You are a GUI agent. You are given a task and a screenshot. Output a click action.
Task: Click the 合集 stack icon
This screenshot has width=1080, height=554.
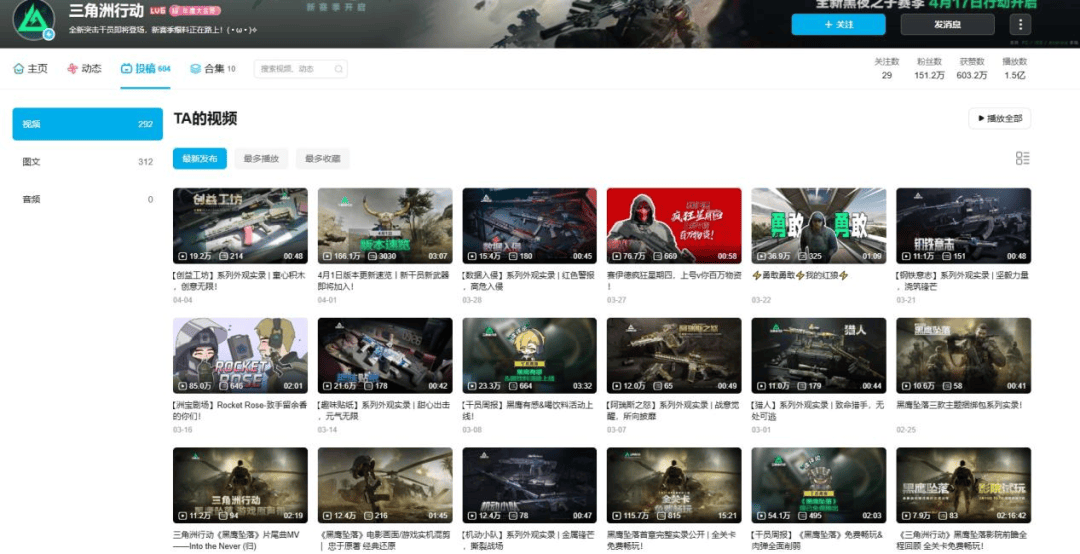pyautogui.click(x=196, y=68)
